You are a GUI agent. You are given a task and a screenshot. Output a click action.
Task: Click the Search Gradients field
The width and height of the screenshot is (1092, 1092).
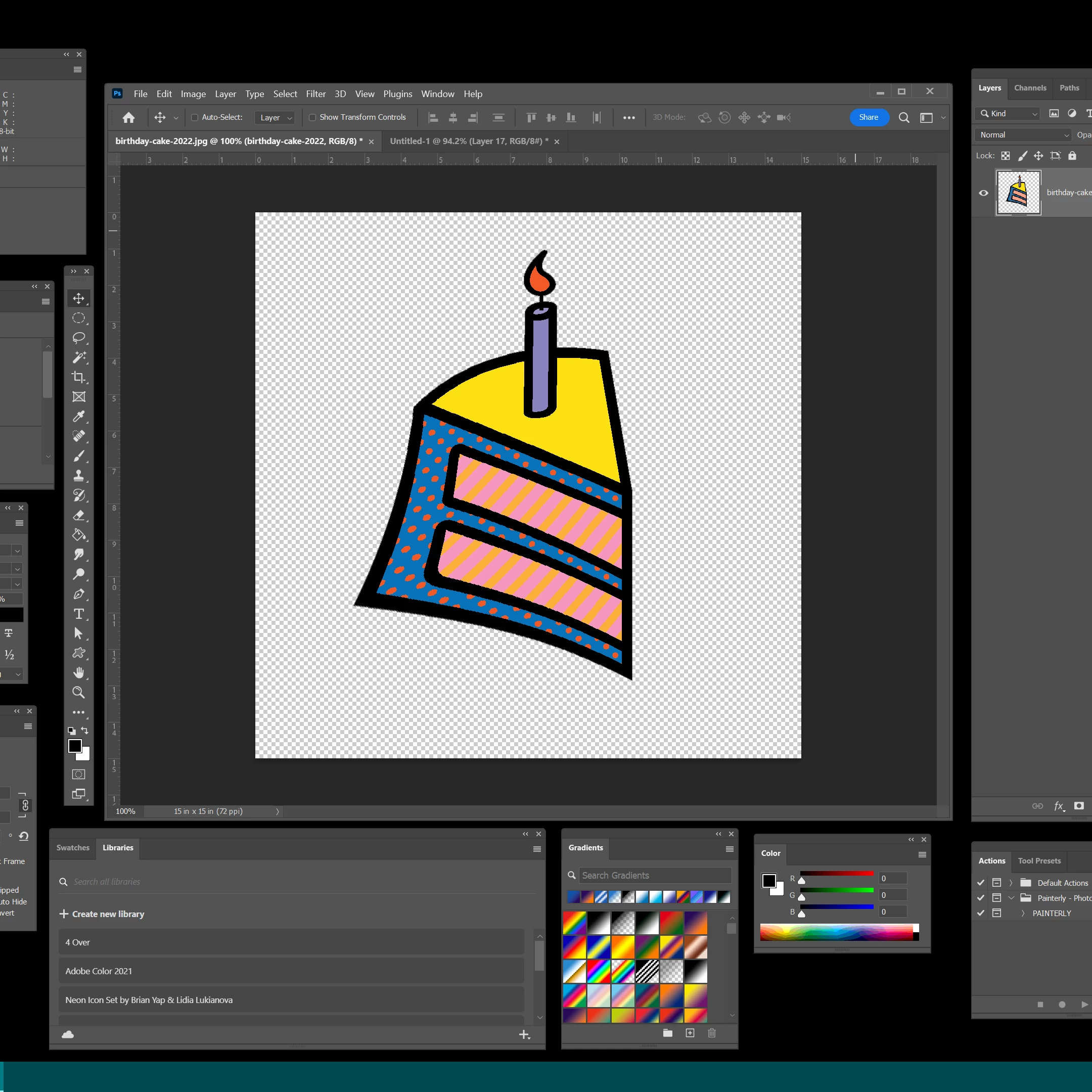655,876
